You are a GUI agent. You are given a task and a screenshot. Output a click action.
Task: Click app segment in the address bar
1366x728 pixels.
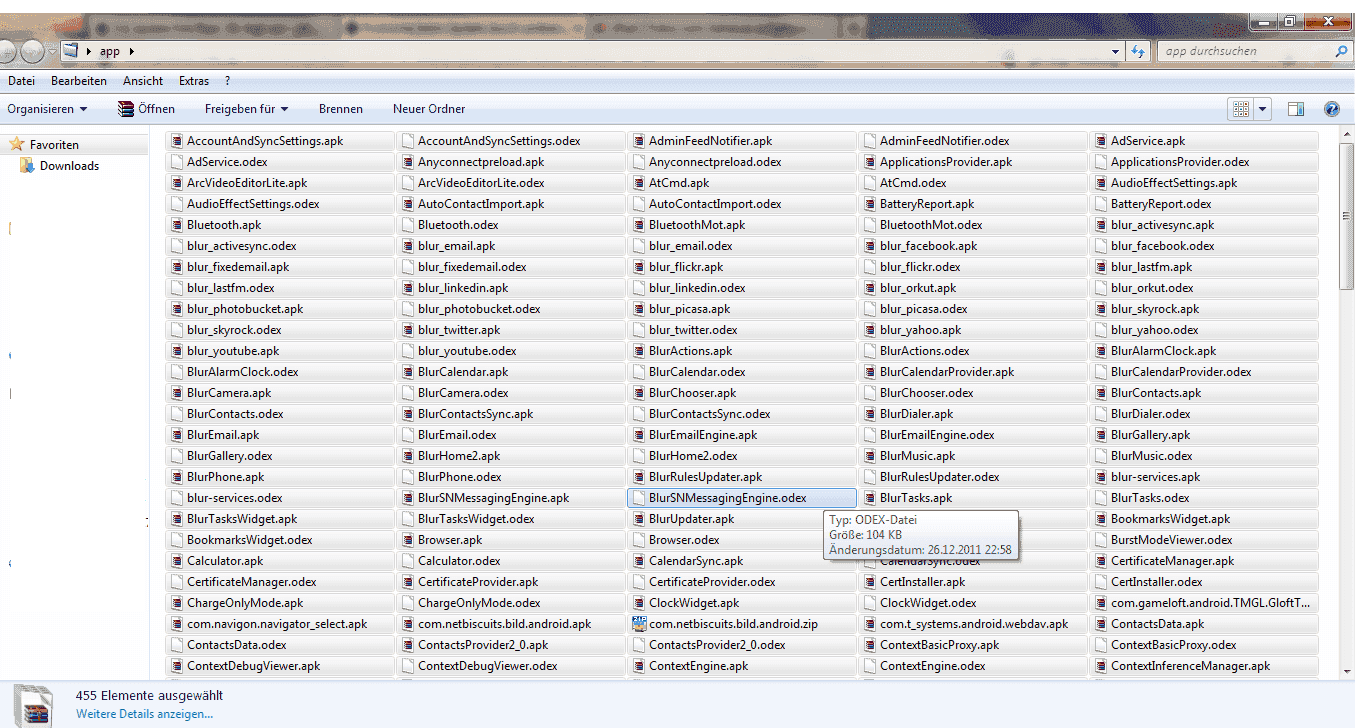110,51
